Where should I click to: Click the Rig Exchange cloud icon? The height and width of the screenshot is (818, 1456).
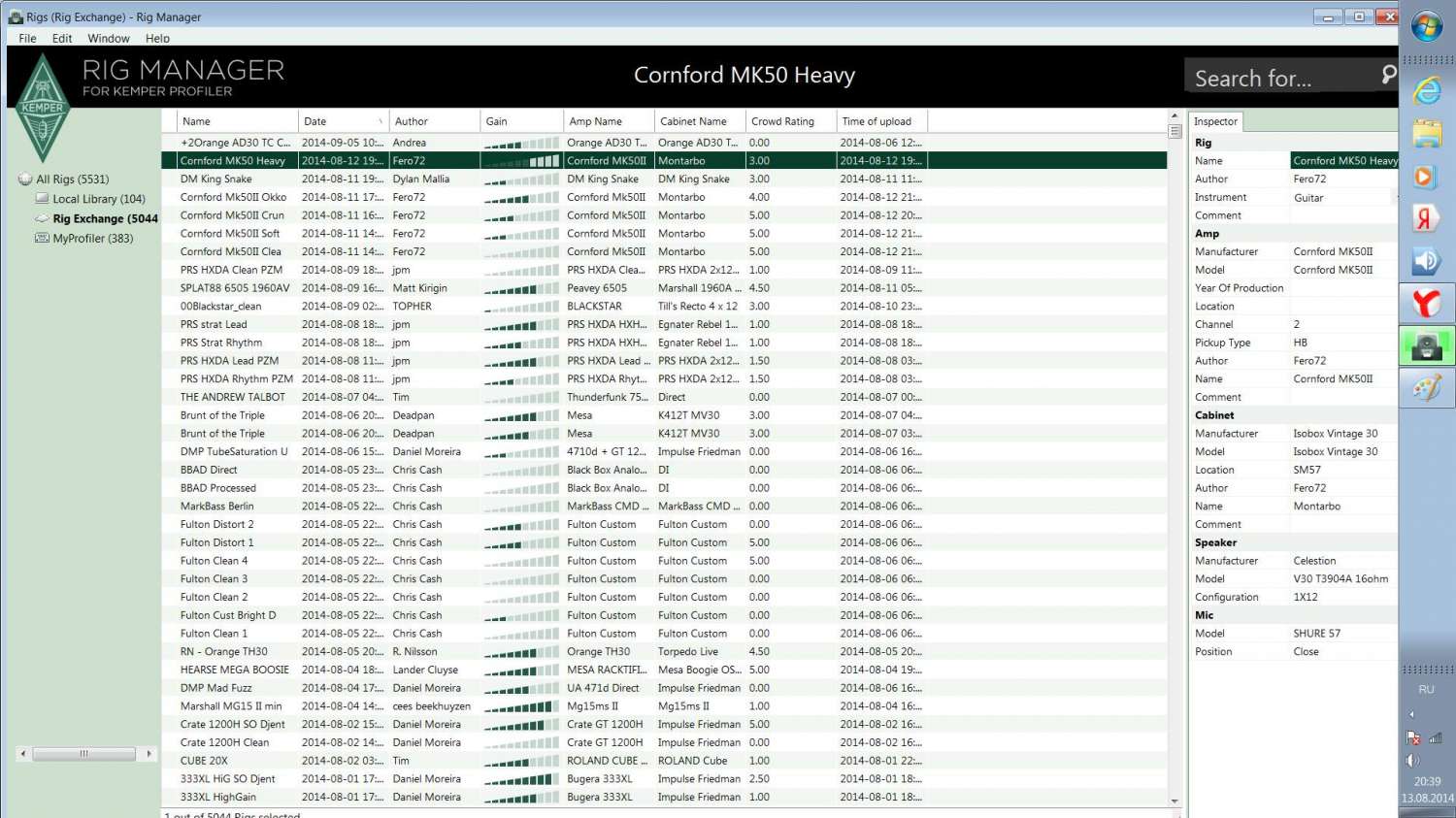click(42, 219)
